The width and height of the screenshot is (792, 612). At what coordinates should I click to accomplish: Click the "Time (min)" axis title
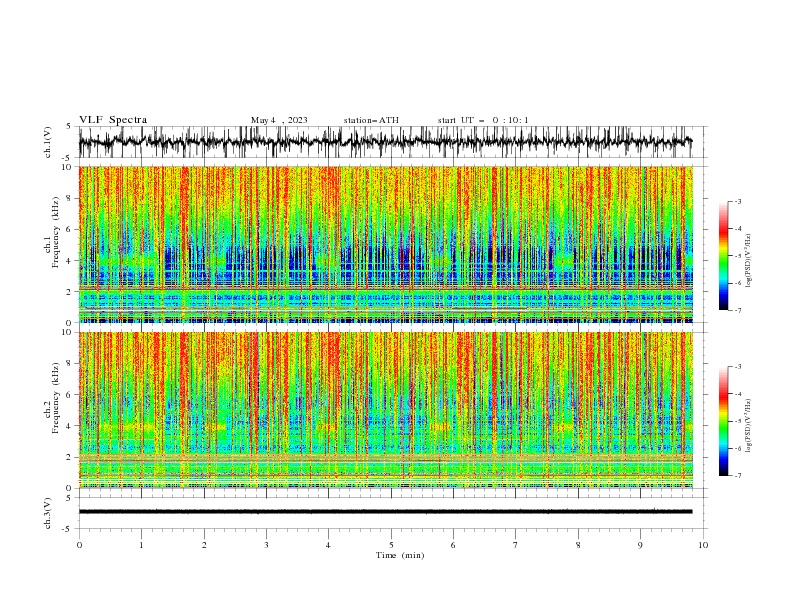tap(400, 555)
